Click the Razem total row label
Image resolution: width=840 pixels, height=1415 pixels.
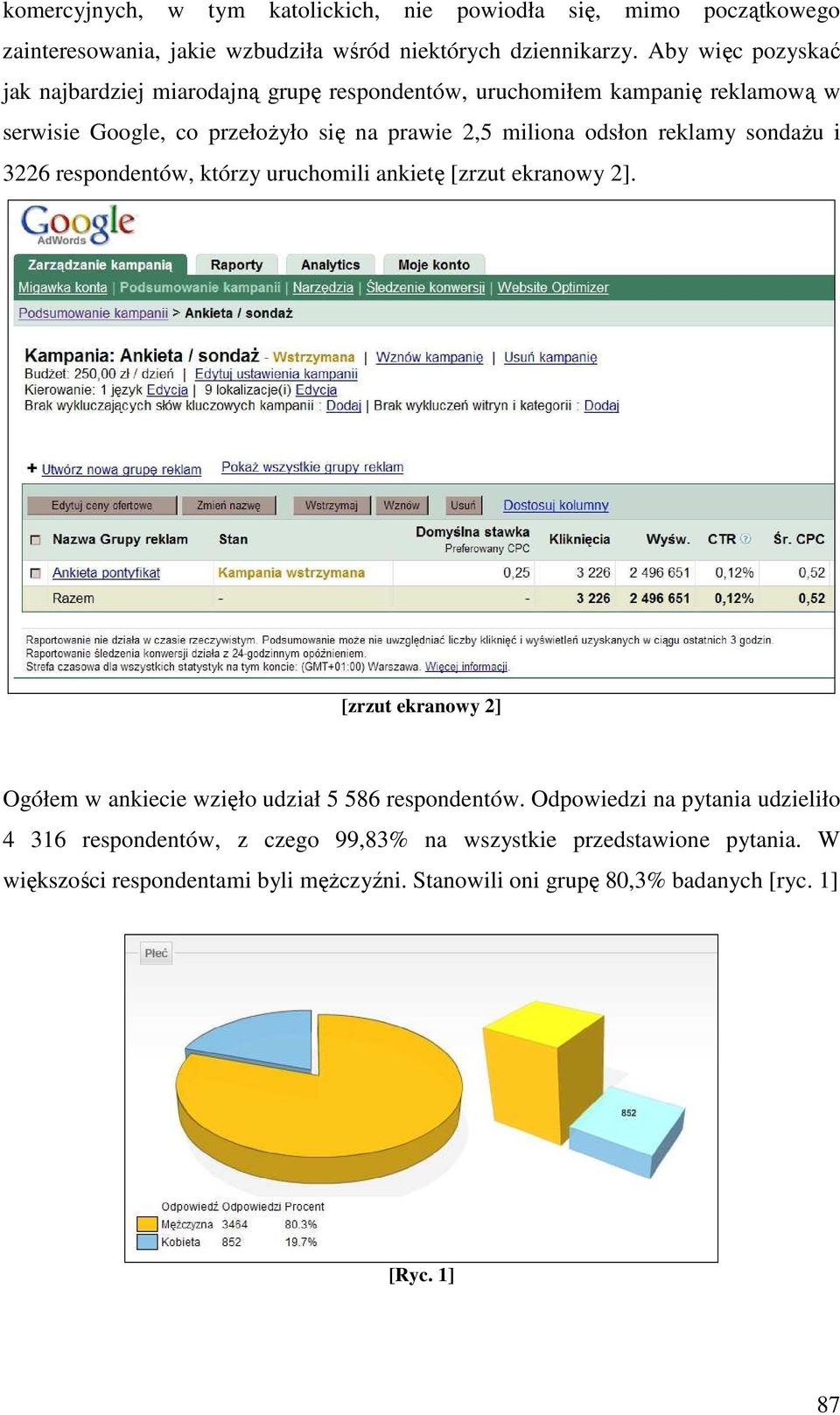click(73, 599)
